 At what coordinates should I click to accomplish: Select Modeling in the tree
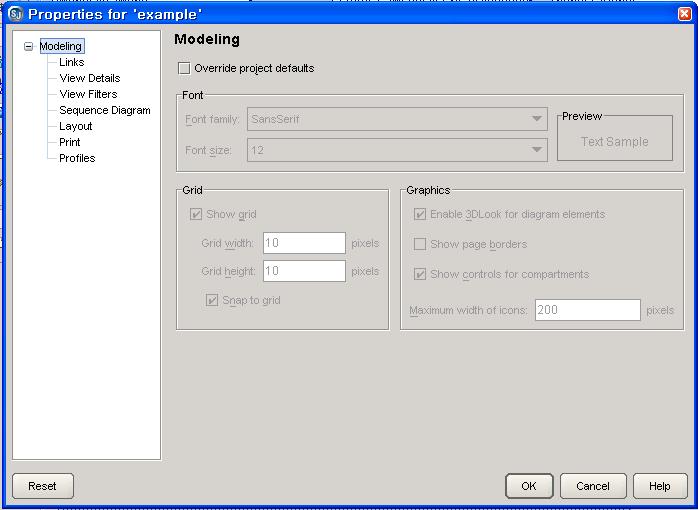tap(61, 46)
